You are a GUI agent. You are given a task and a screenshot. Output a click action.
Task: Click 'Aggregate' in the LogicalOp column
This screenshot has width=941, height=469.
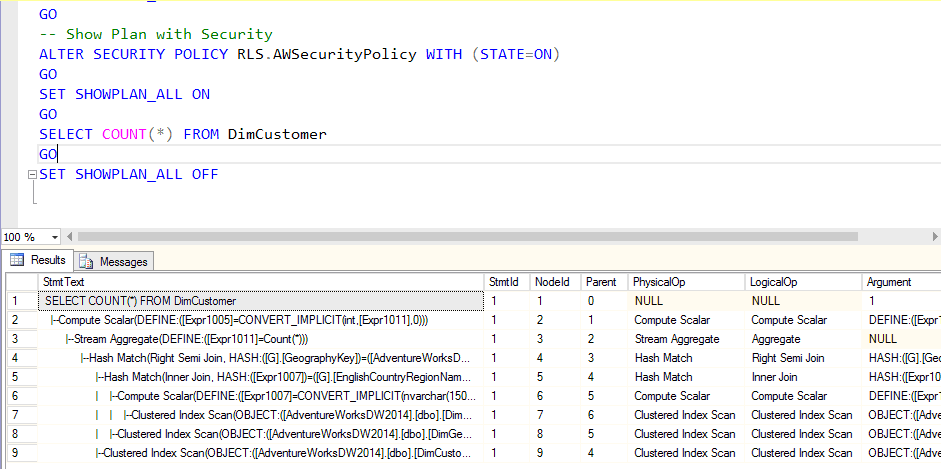804,339
